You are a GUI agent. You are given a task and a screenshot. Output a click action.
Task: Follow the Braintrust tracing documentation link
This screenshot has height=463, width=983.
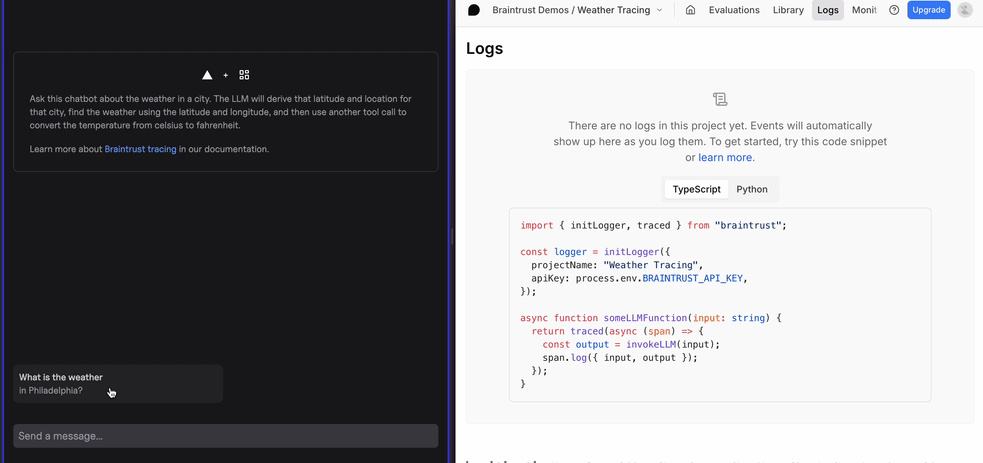pyautogui.click(x=140, y=149)
